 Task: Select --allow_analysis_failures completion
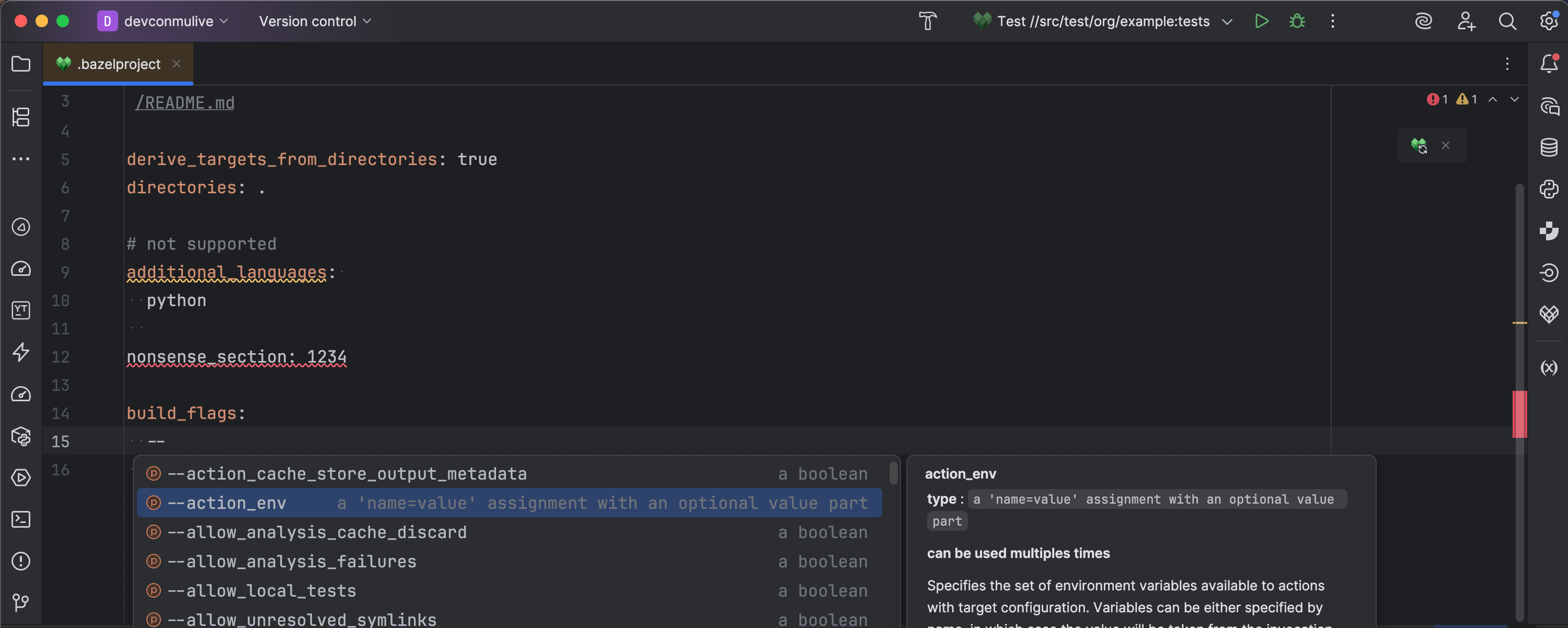pos(510,561)
